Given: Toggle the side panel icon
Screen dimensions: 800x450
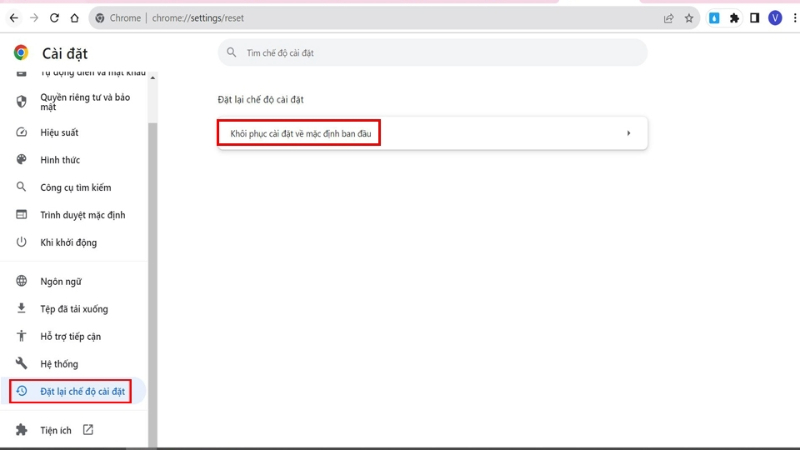Looking at the screenshot, I should [x=755, y=18].
